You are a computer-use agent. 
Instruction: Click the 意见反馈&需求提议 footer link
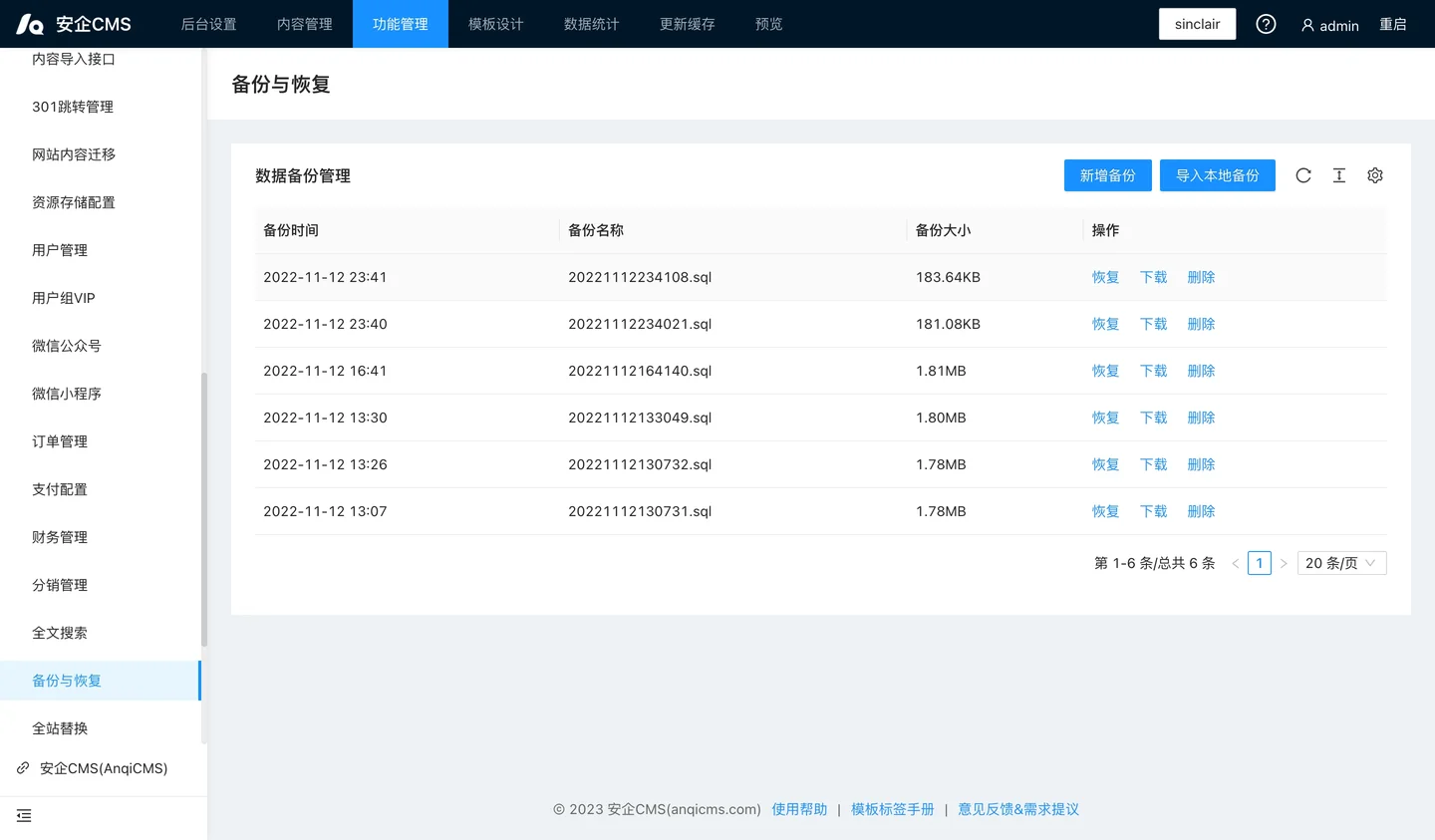point(1018,809)
